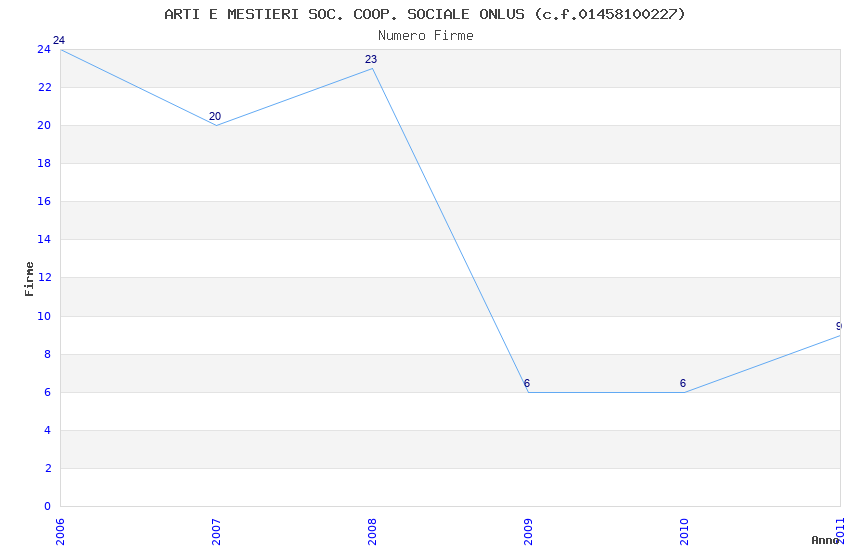Select the data label 9 at 2011
Image resolution: width=850 pixels, height=550 pixels.
[839, 326]
